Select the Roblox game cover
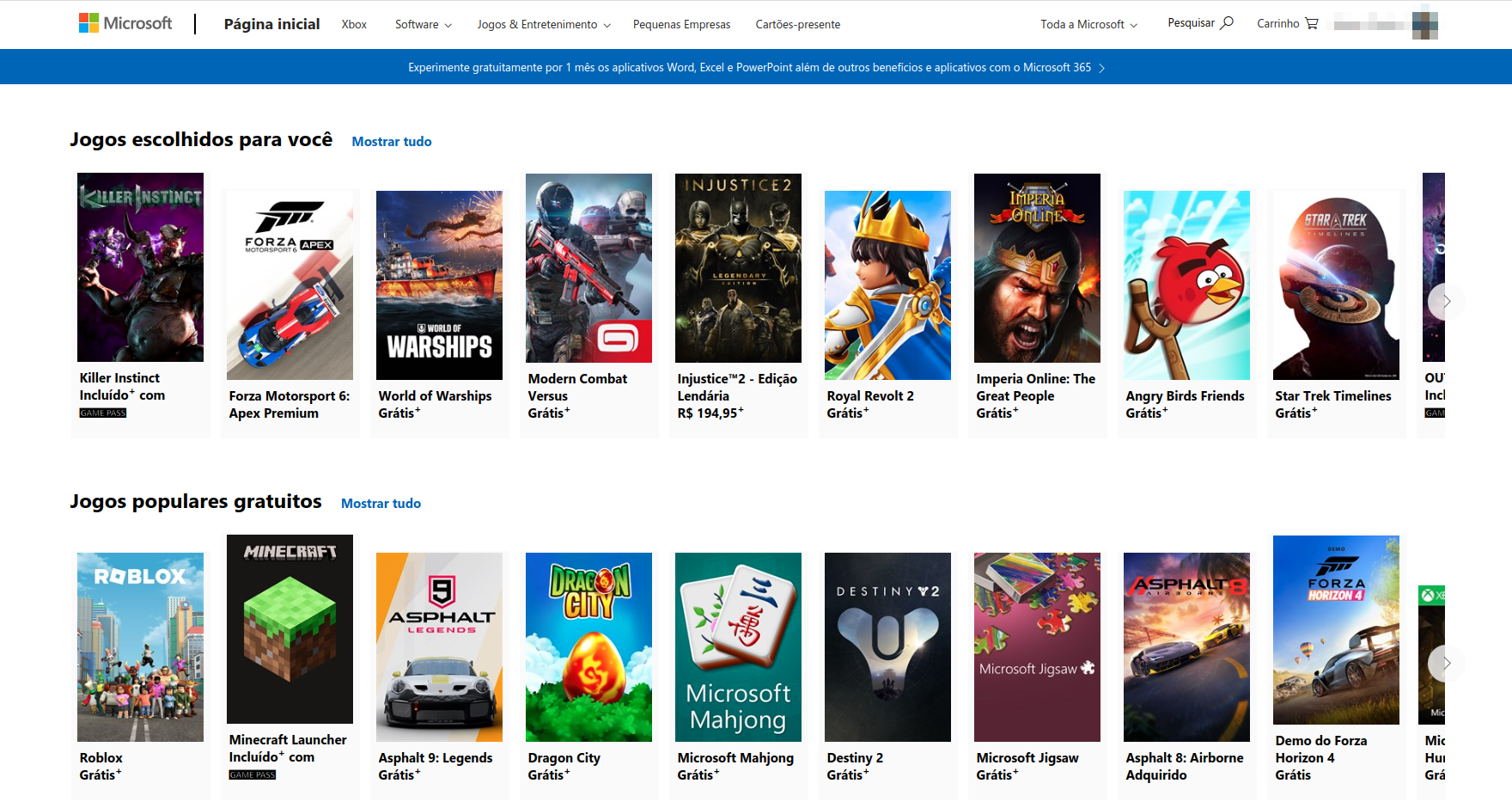 [x=140, y=646]
